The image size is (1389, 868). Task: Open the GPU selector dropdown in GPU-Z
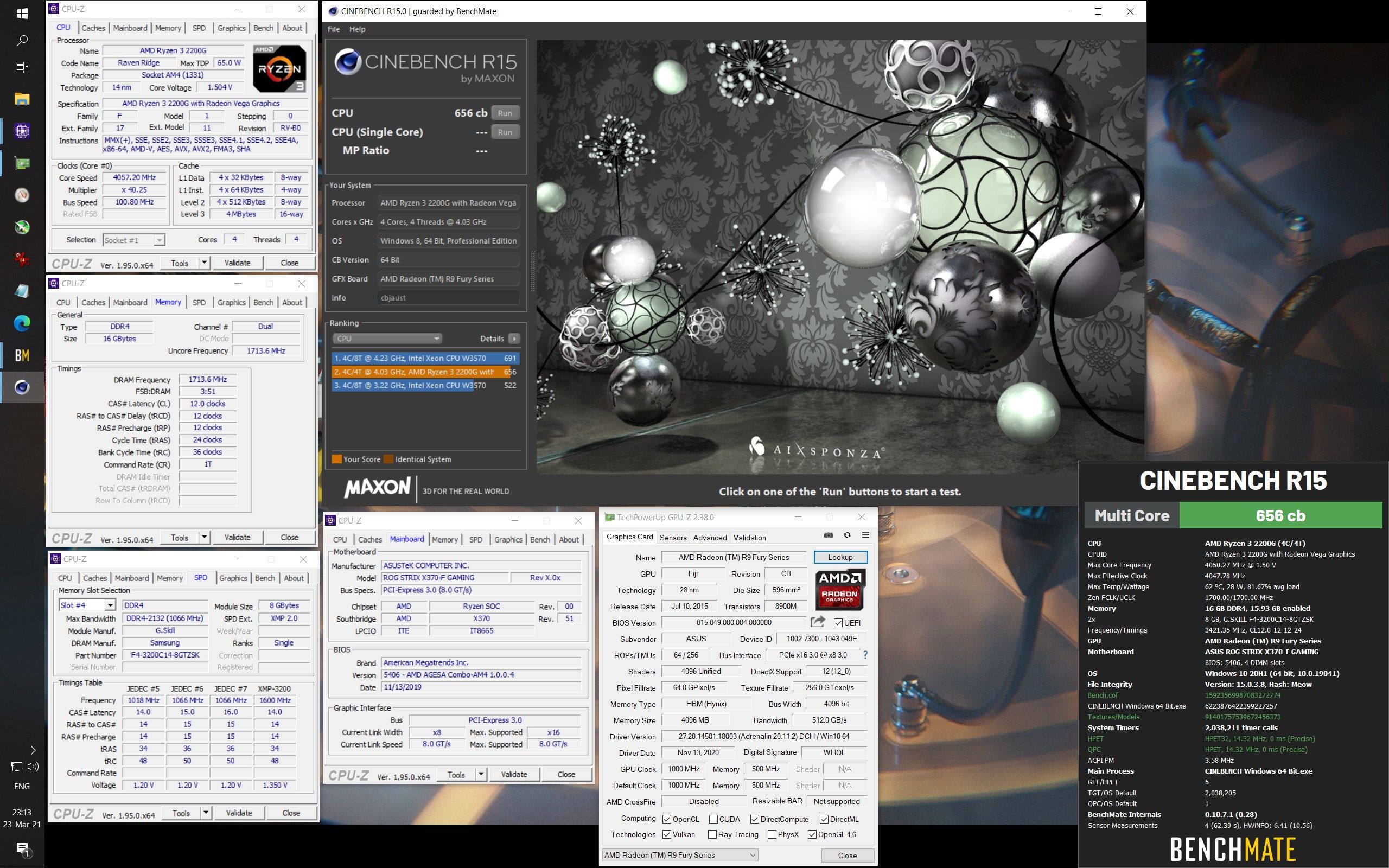pyautogui.click(x=679, y=855)
